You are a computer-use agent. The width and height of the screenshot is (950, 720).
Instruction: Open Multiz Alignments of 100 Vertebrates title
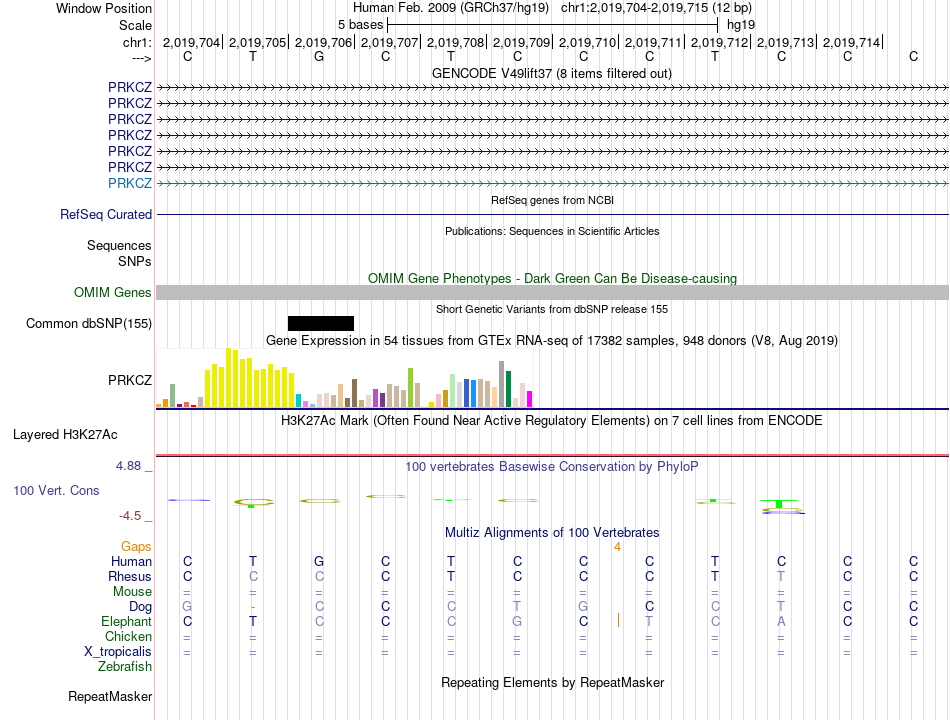(552, 533)
